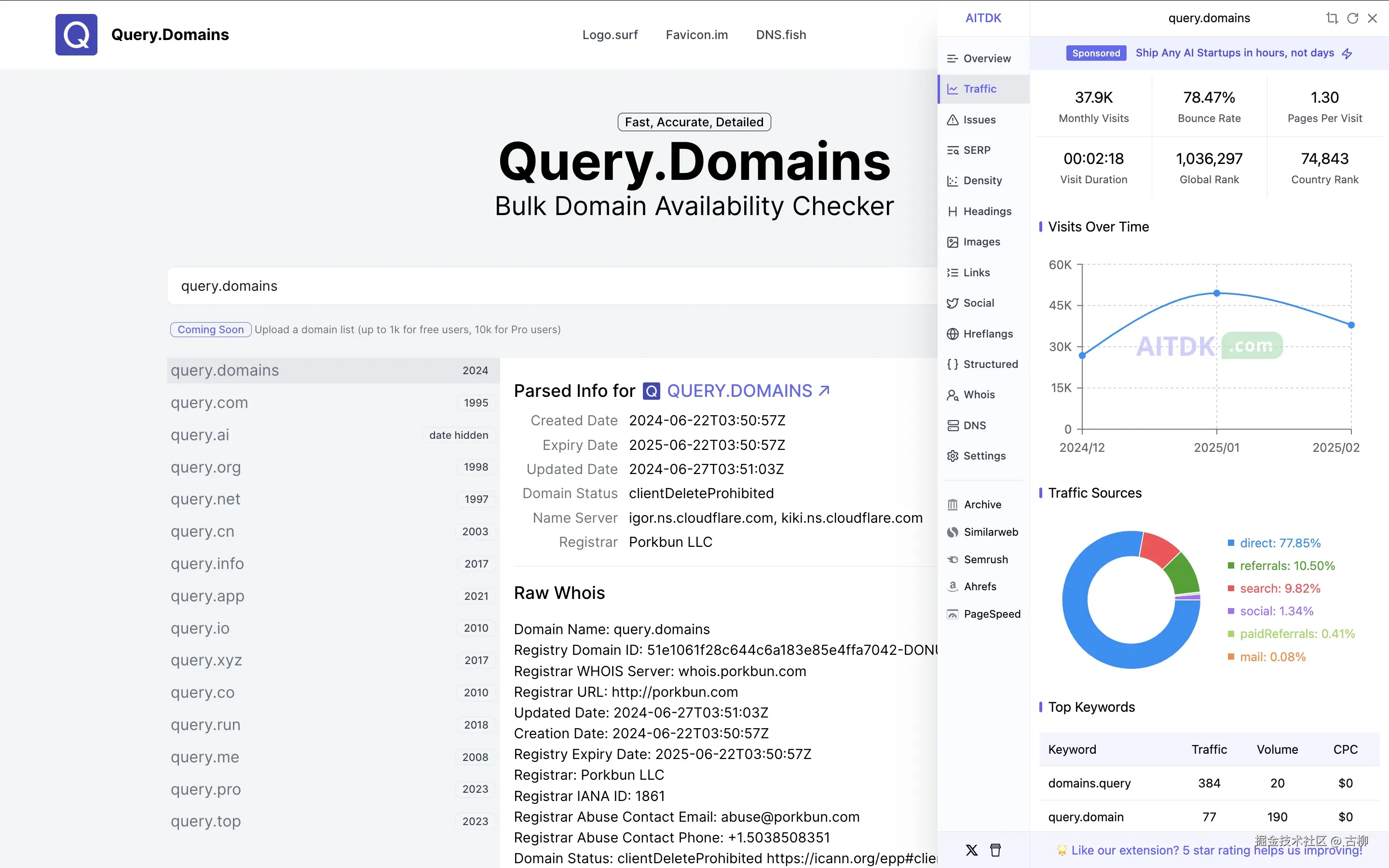
Task: Select query.com in the domain list
Action: (x=209, y=403)
